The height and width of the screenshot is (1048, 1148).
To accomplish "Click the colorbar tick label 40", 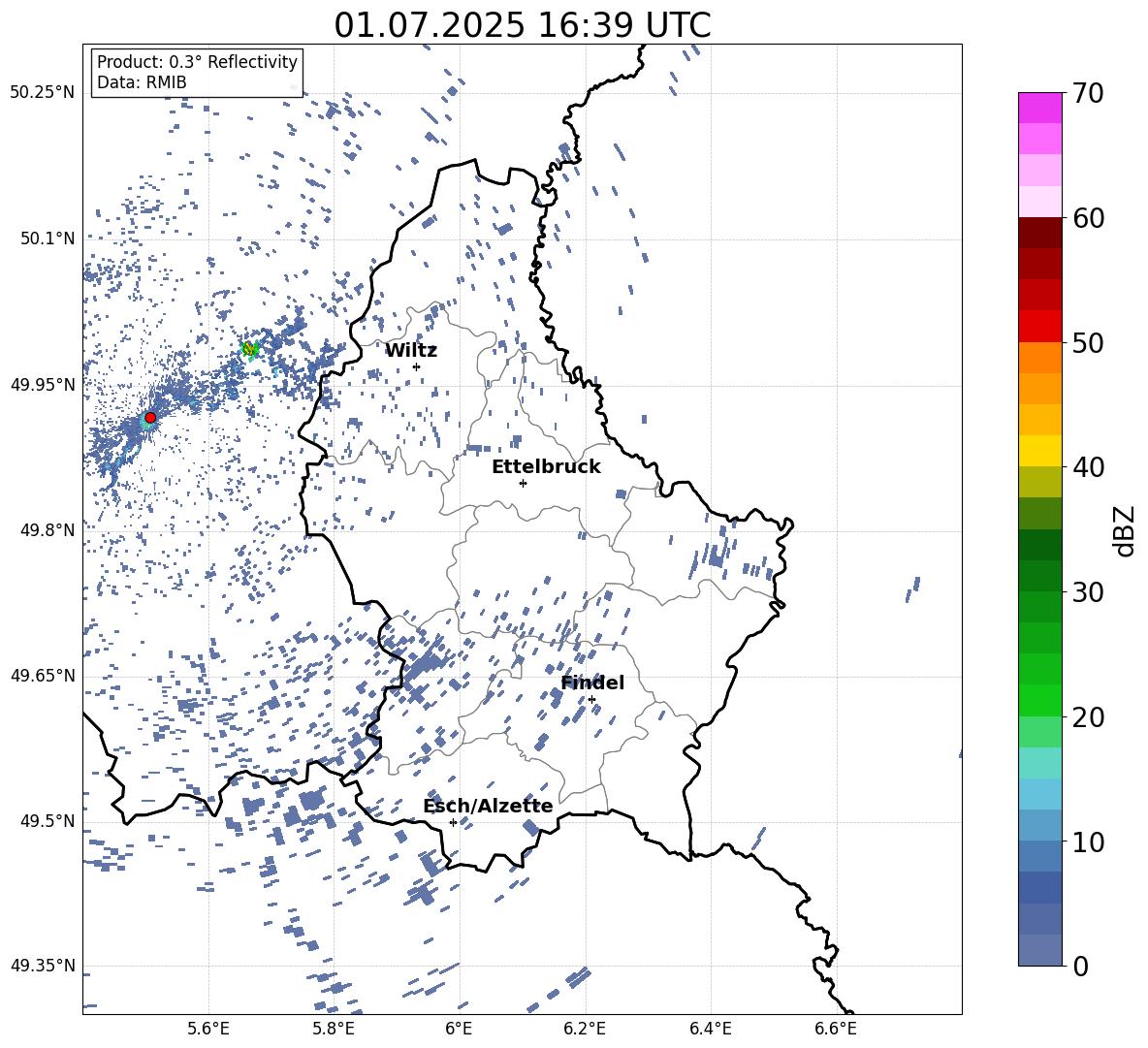I will click(1089, 467).
